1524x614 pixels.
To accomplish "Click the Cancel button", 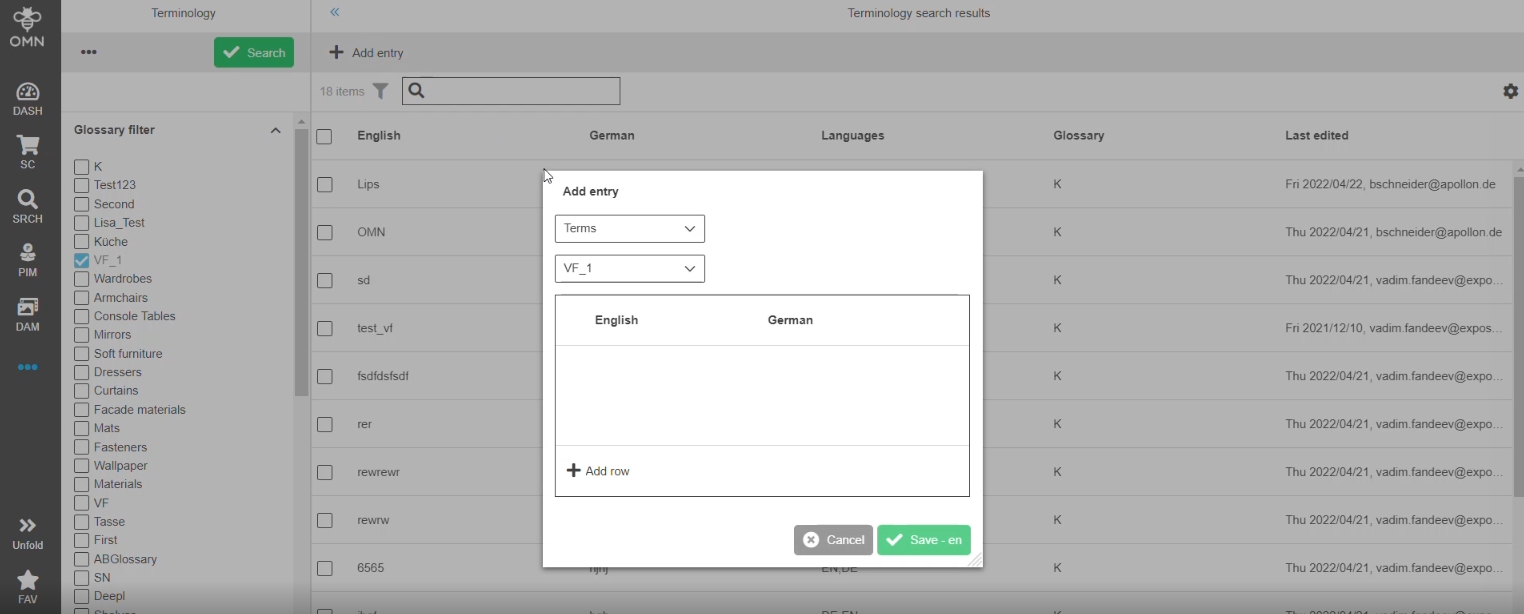I will click(833, 540).
